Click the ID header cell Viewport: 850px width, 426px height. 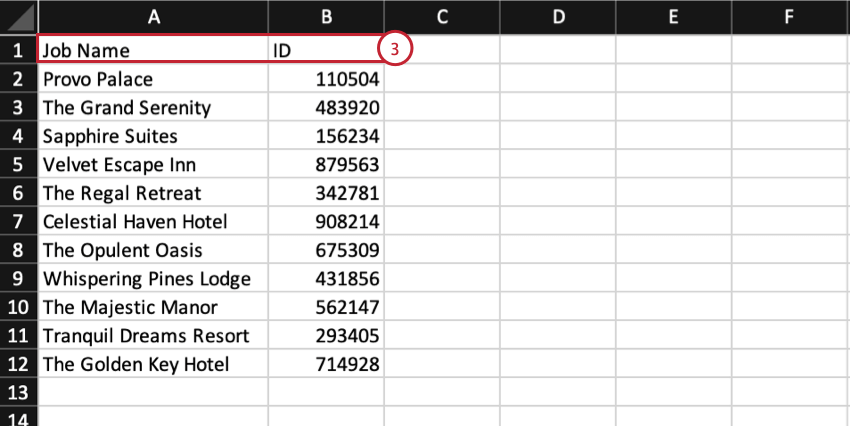coord(326,50)
